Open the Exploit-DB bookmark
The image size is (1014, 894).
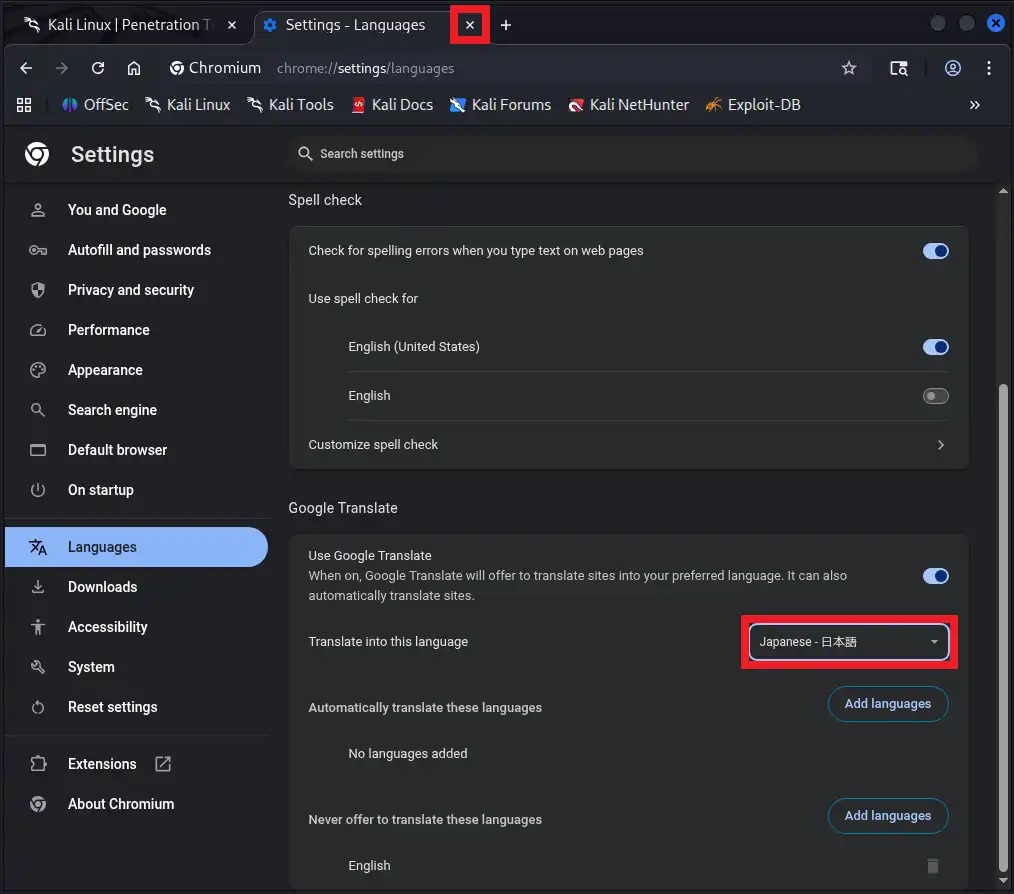pyautogui.click(x=752, y=105)
